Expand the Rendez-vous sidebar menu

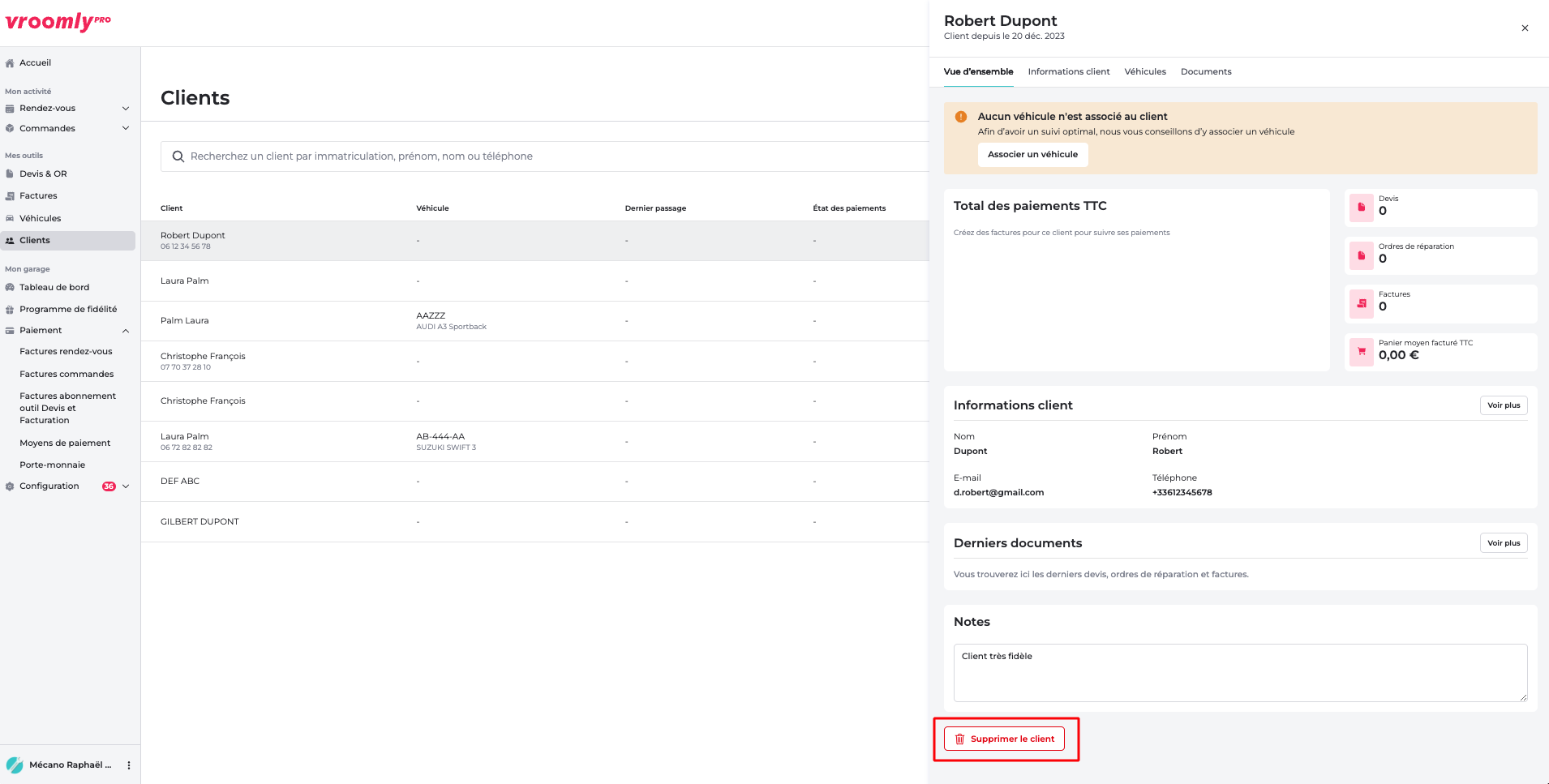pos(126,109)
